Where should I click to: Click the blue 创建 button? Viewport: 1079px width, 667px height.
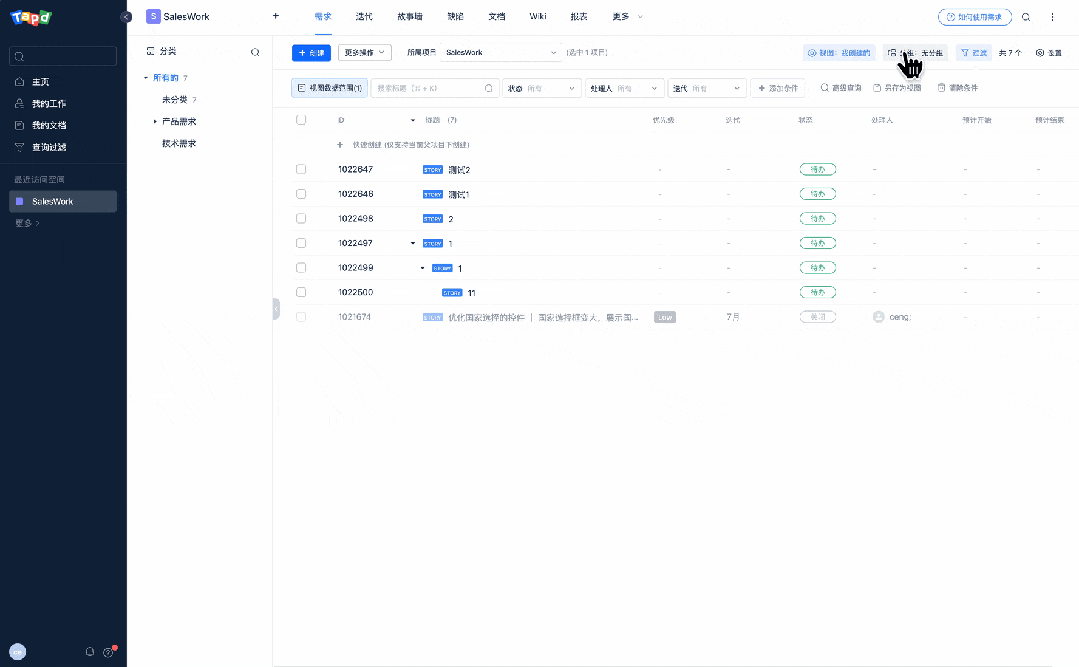[311, 52]
